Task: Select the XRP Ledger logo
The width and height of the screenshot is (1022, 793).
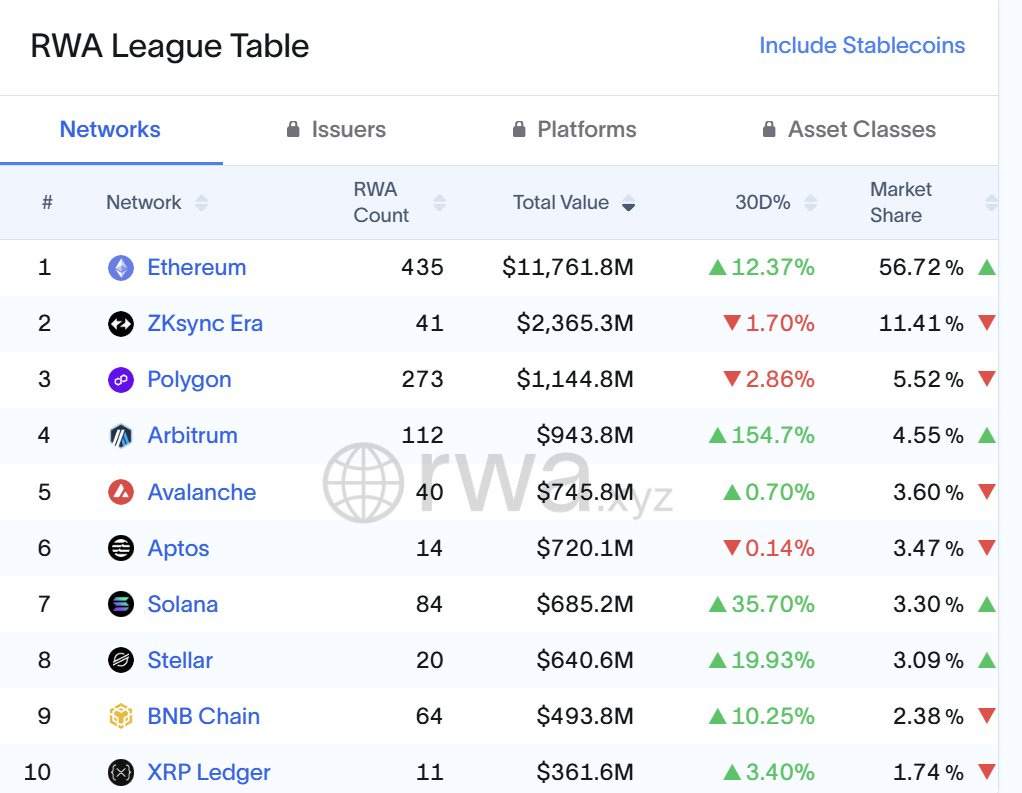Action: [x=120, y=772]
